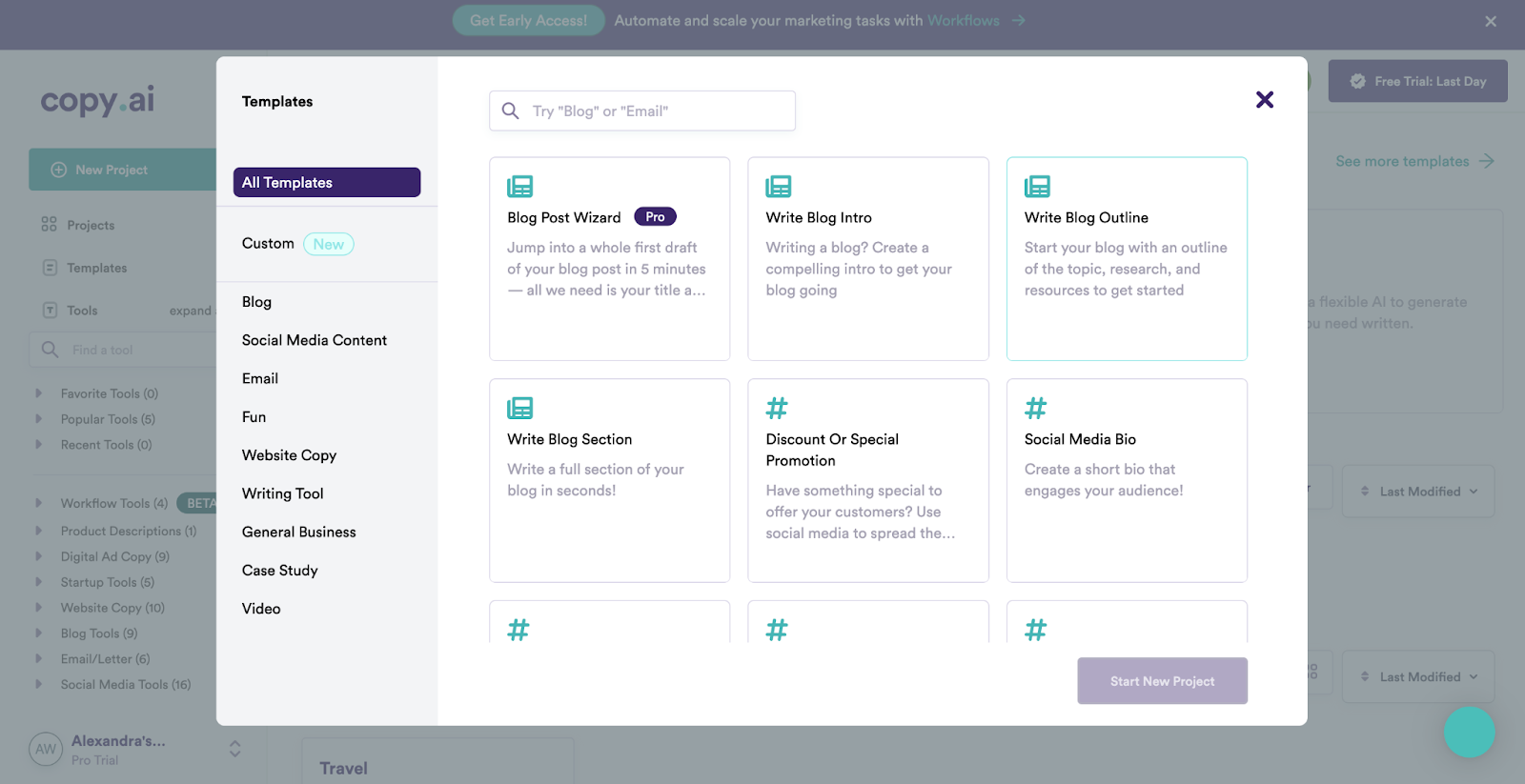Choose the Write Blog Section template card
The image size is (1525, 784).
[x=610, y=480]
